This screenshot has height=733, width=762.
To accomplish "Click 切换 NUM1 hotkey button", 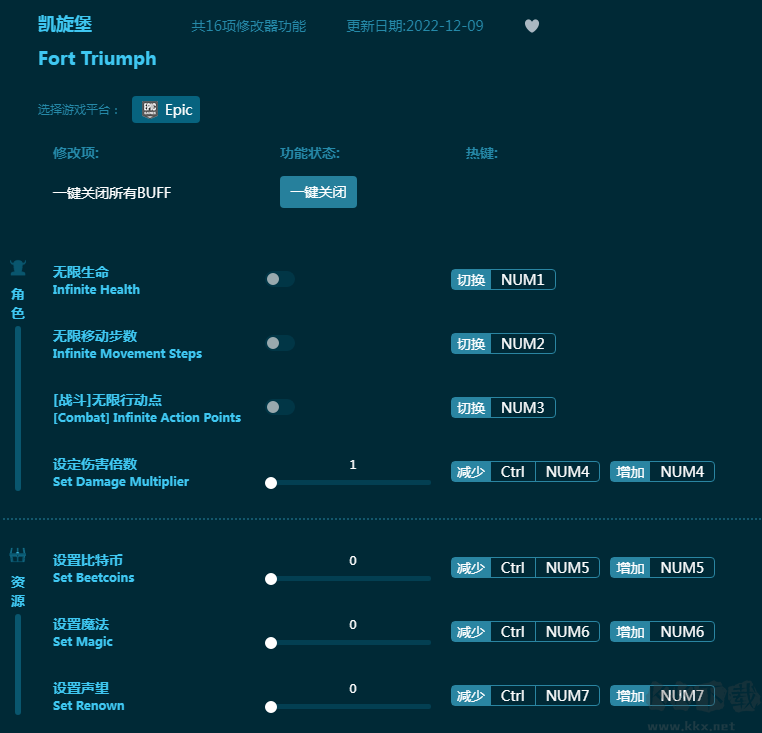I will pos(503,280).
